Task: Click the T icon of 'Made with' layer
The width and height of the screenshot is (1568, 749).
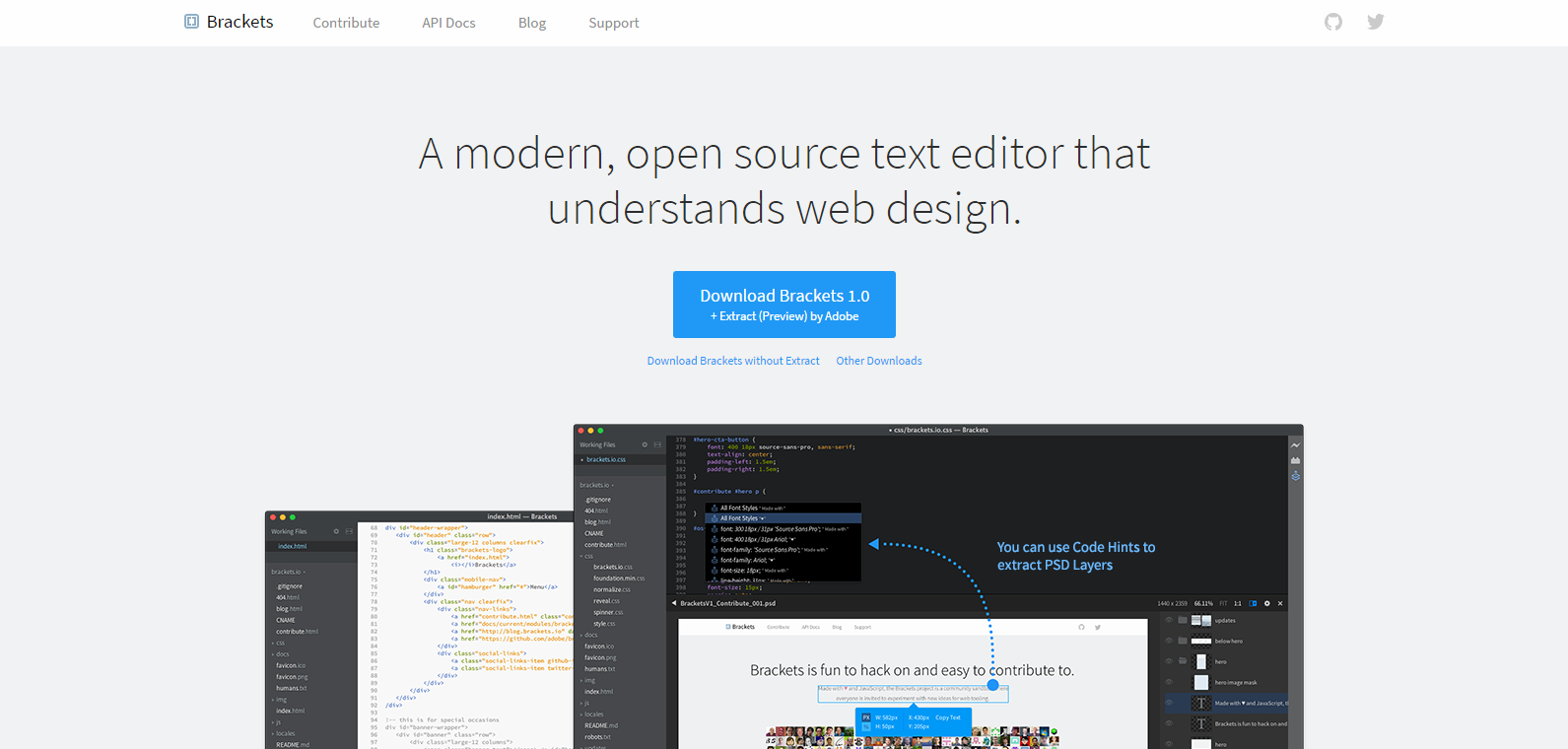Action: tap(1201, 703)
